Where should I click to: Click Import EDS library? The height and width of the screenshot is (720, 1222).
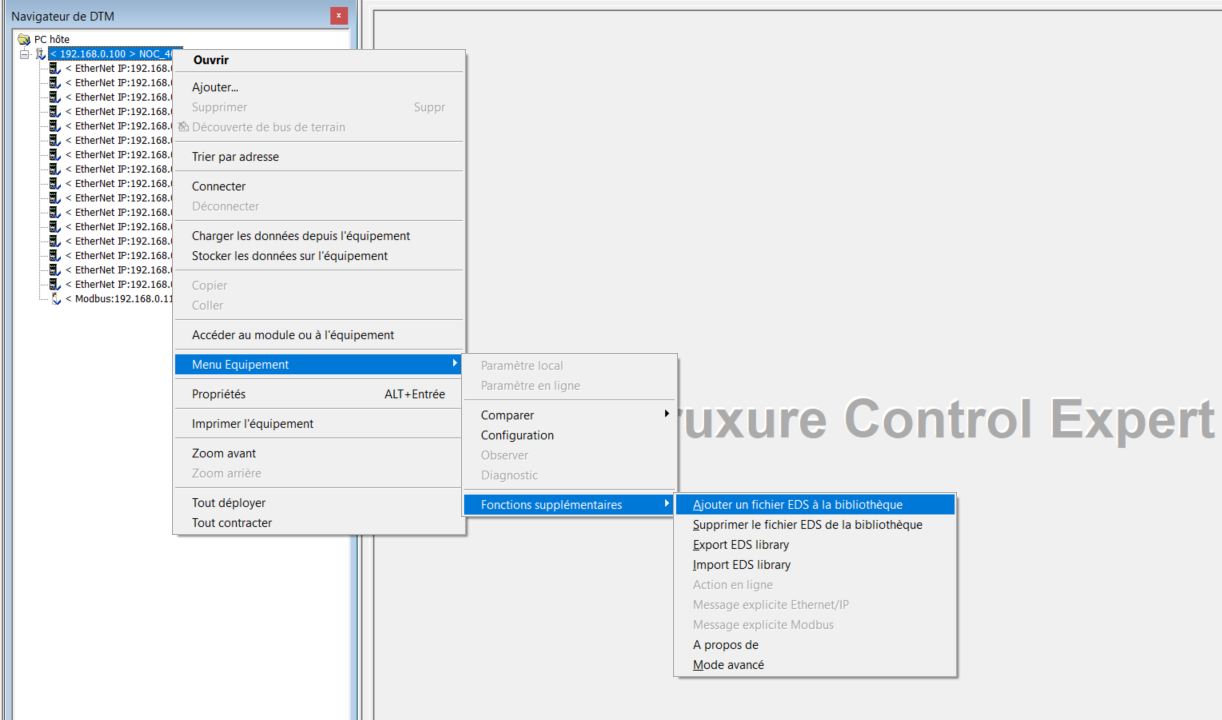(x=741, y=565)
